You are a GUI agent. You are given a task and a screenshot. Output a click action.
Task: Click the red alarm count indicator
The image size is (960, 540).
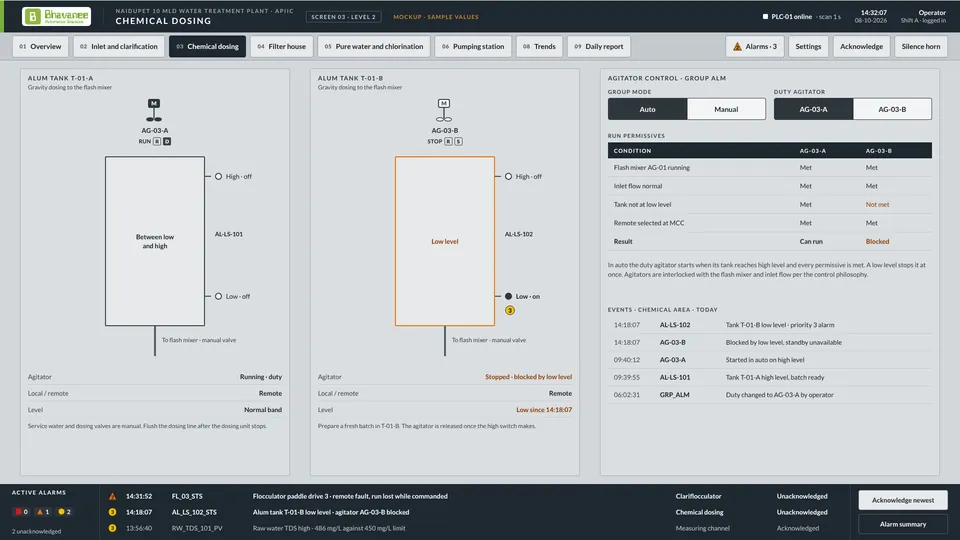[x=21, y=512]
